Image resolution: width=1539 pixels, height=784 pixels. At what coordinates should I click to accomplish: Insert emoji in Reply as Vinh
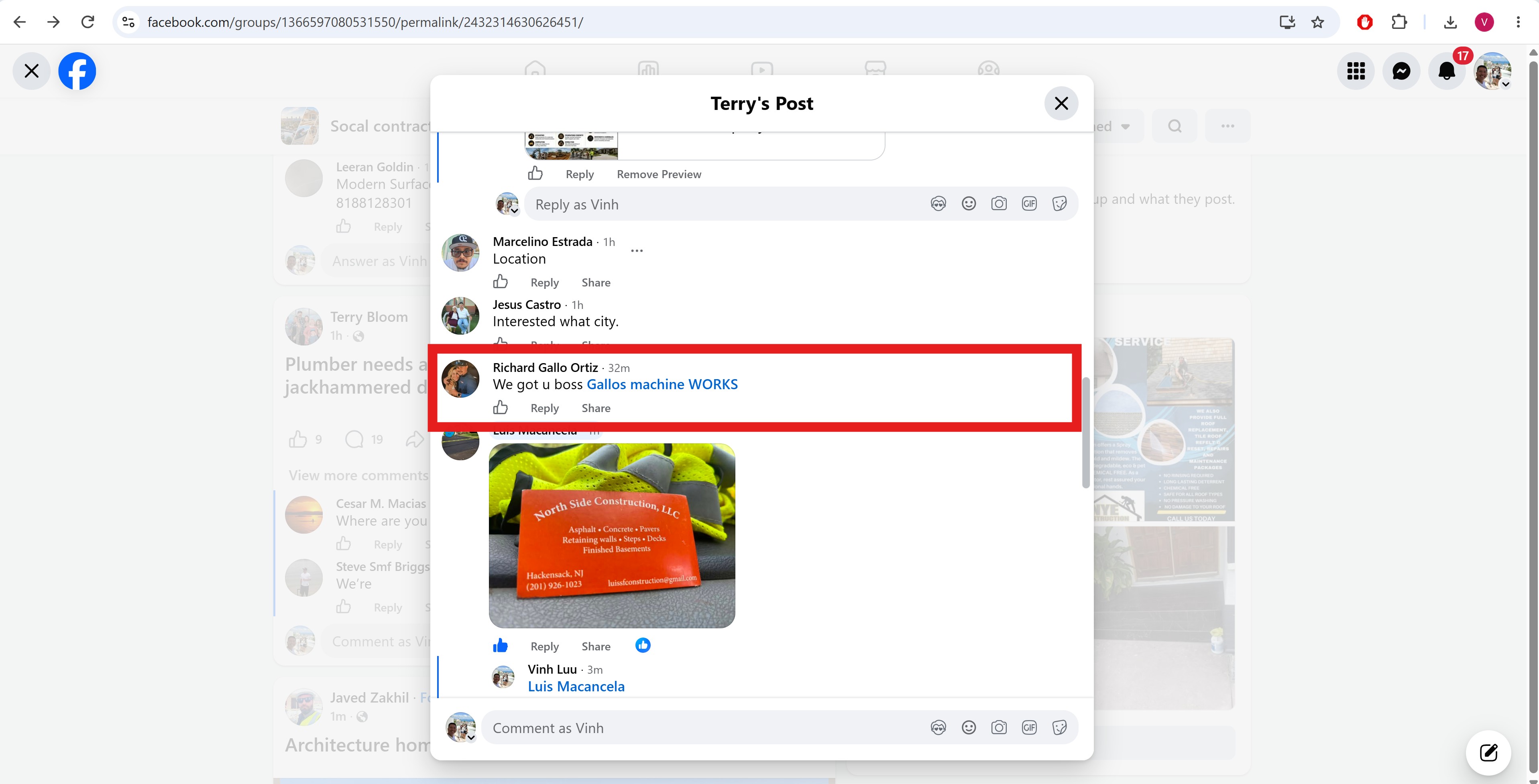click(969, 203)
